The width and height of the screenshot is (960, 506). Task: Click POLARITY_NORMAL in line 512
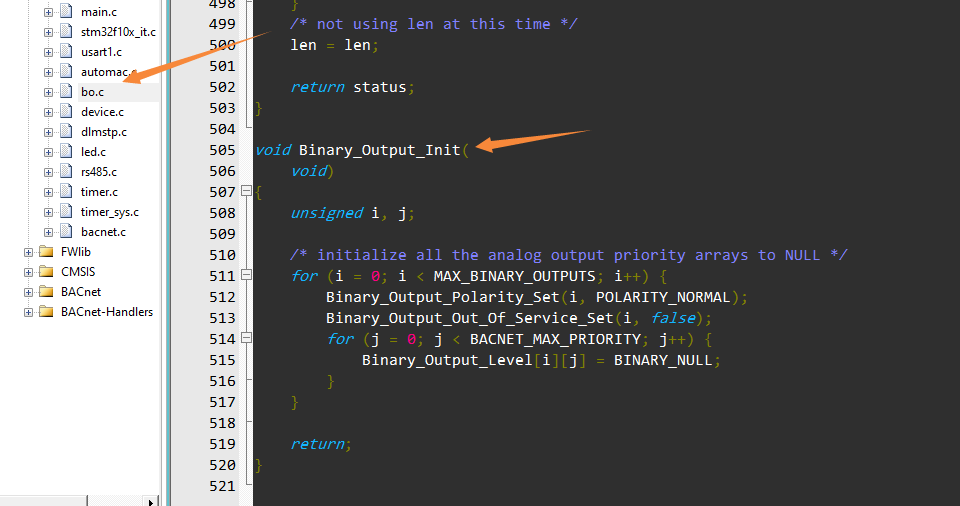[x=663, y=297]
